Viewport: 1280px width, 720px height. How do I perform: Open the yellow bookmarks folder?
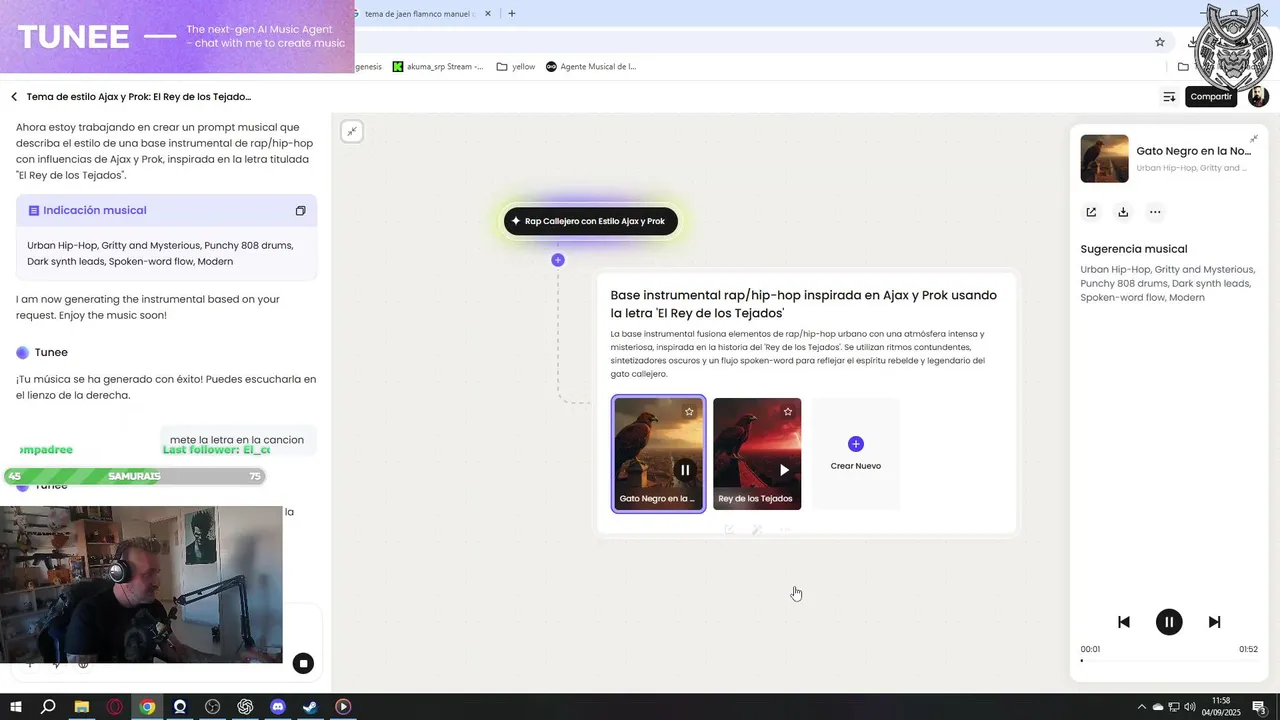(x=516, y=67)
